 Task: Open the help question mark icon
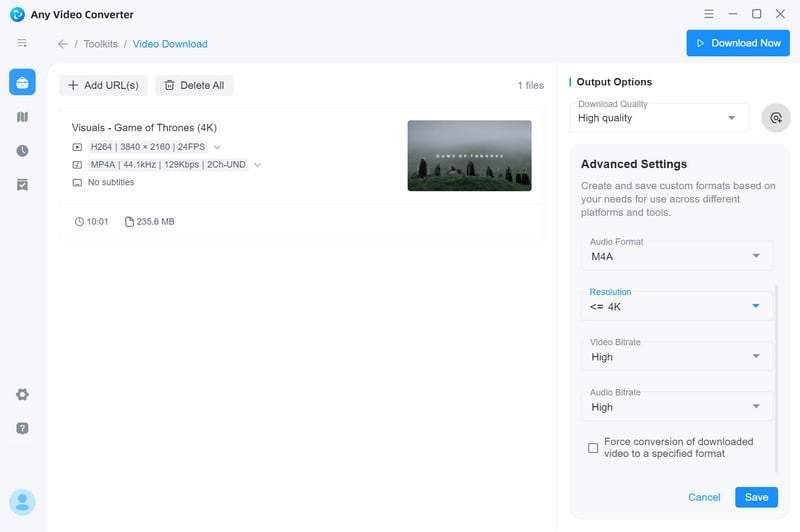pos(22,428)
